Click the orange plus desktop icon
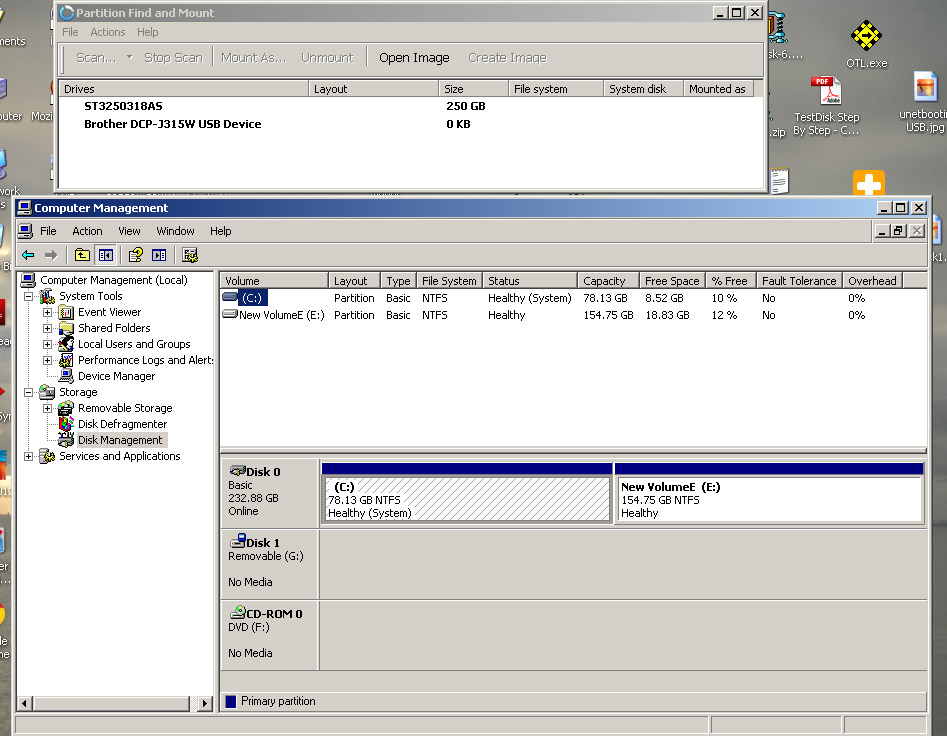Image resolution: width=947 pixels, height=736 pixels. point(868,183)
